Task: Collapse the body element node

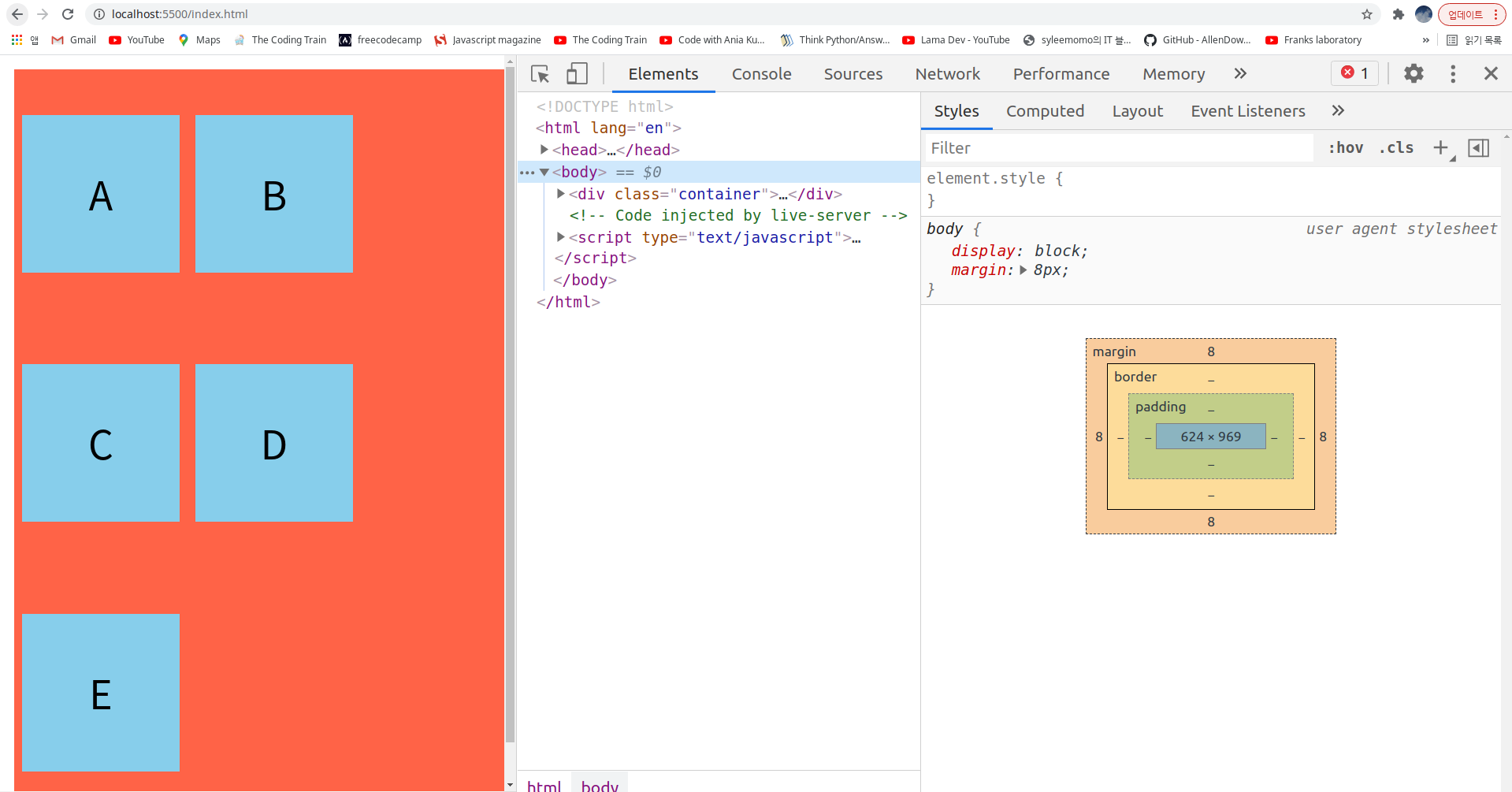Action: (544, 172)
